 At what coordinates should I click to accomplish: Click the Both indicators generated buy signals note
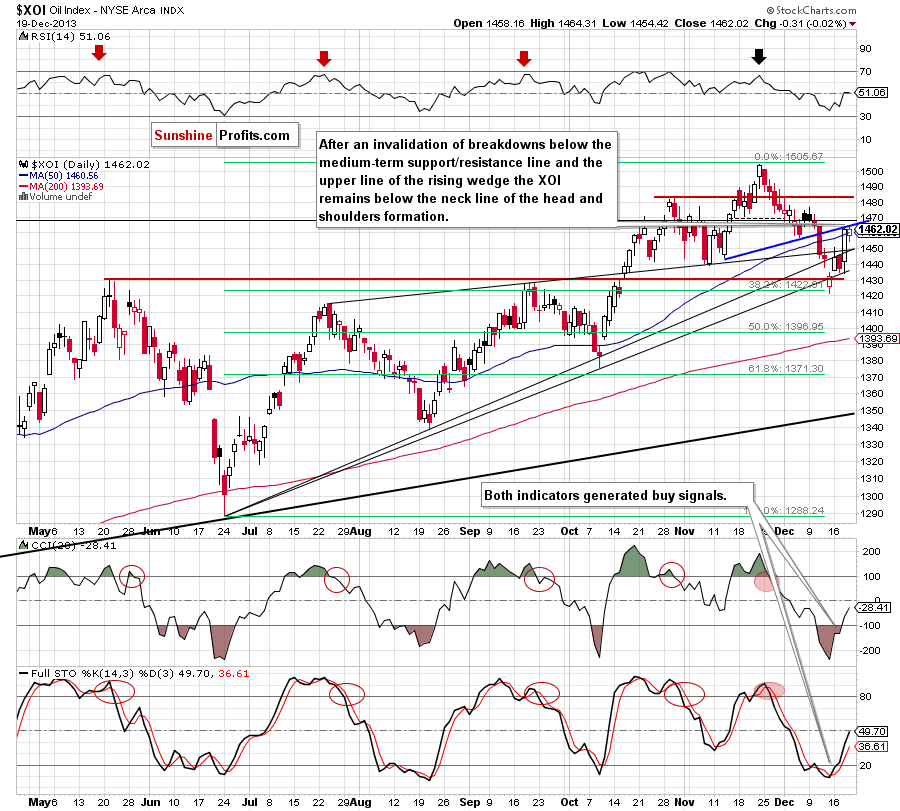[x=617, y=495]
